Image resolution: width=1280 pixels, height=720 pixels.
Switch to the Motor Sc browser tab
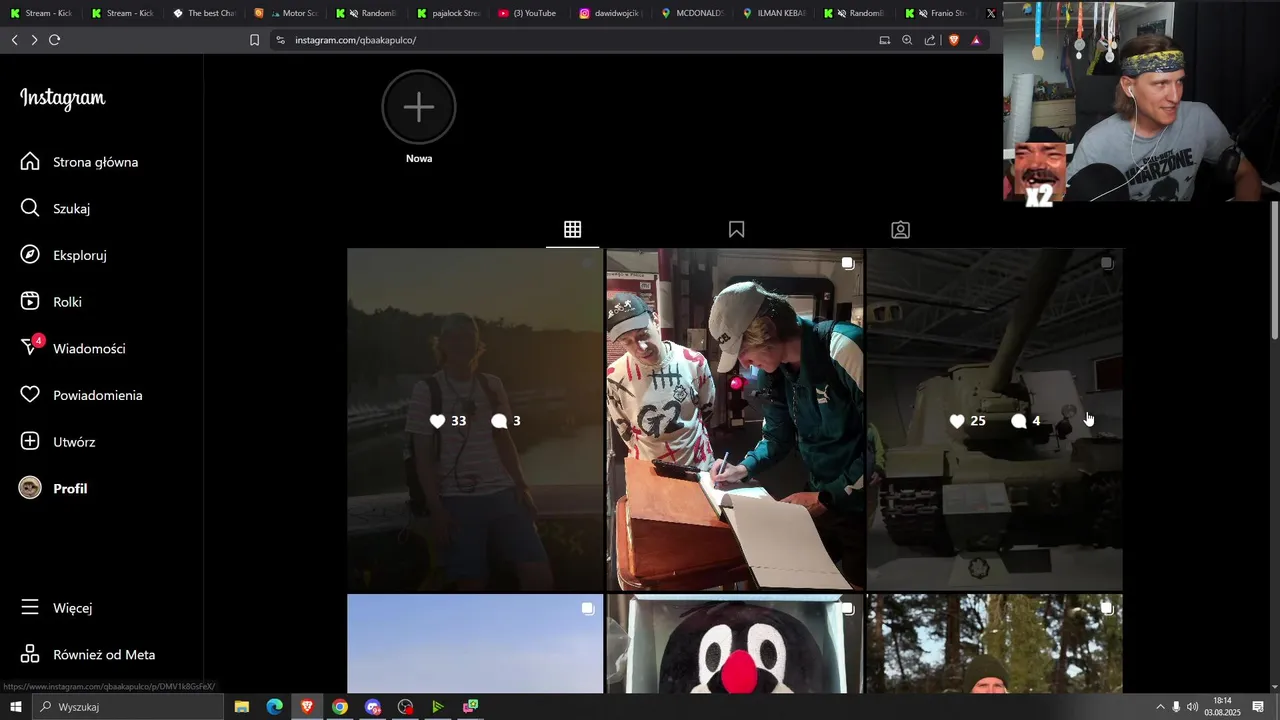point(286,13)
